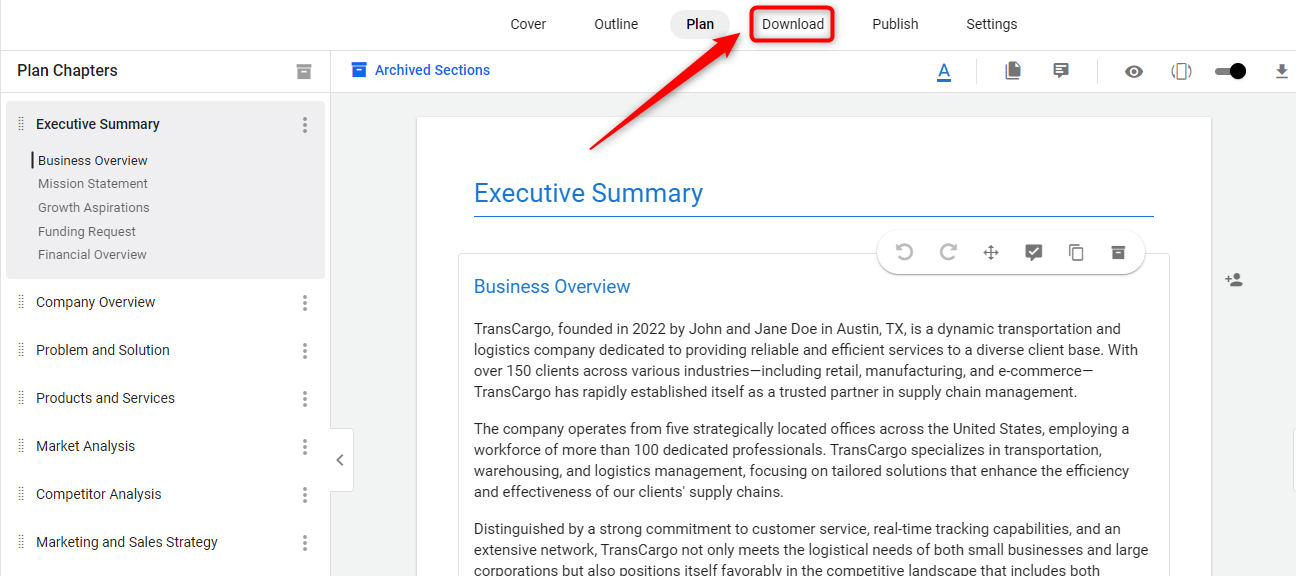1296x576 pixels.
Task: Jump to Financial Overview subsection
Action: (92, 255)
